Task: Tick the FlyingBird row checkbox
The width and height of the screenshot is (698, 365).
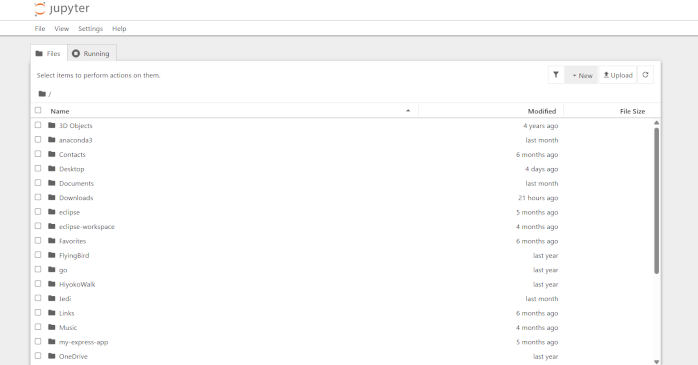Action: [x=38, y=255]
